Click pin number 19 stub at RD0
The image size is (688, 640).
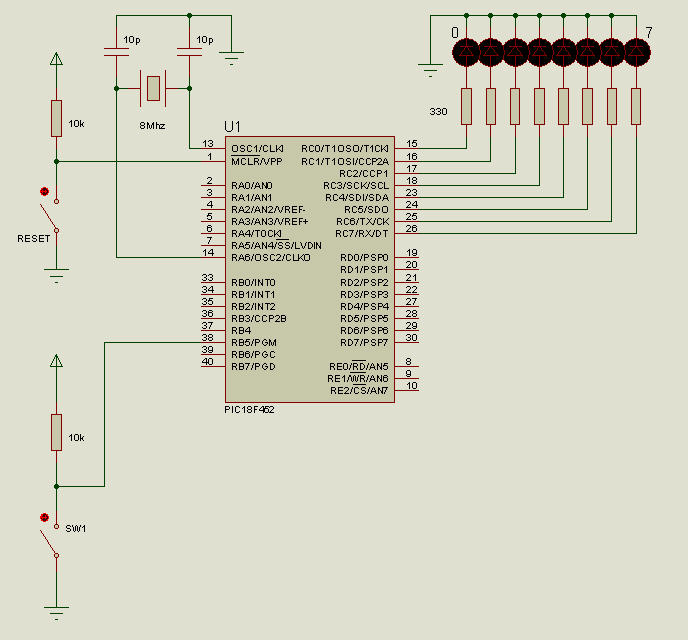click(412, 253)
